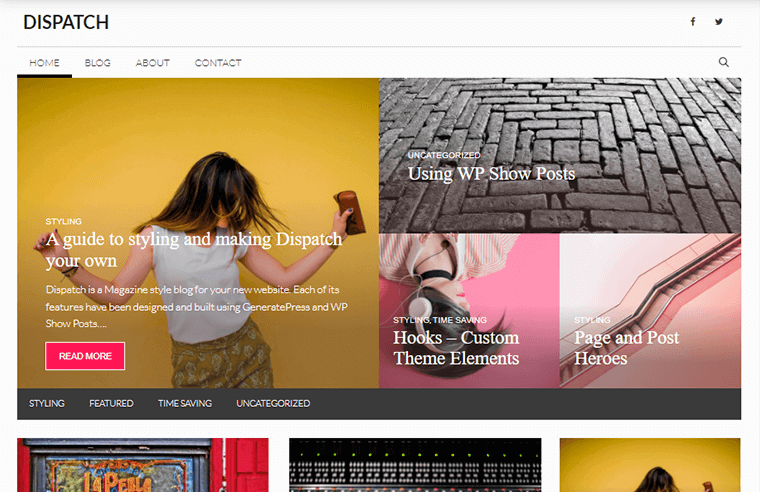Select Uncategorized in the dark category bar

273,403
